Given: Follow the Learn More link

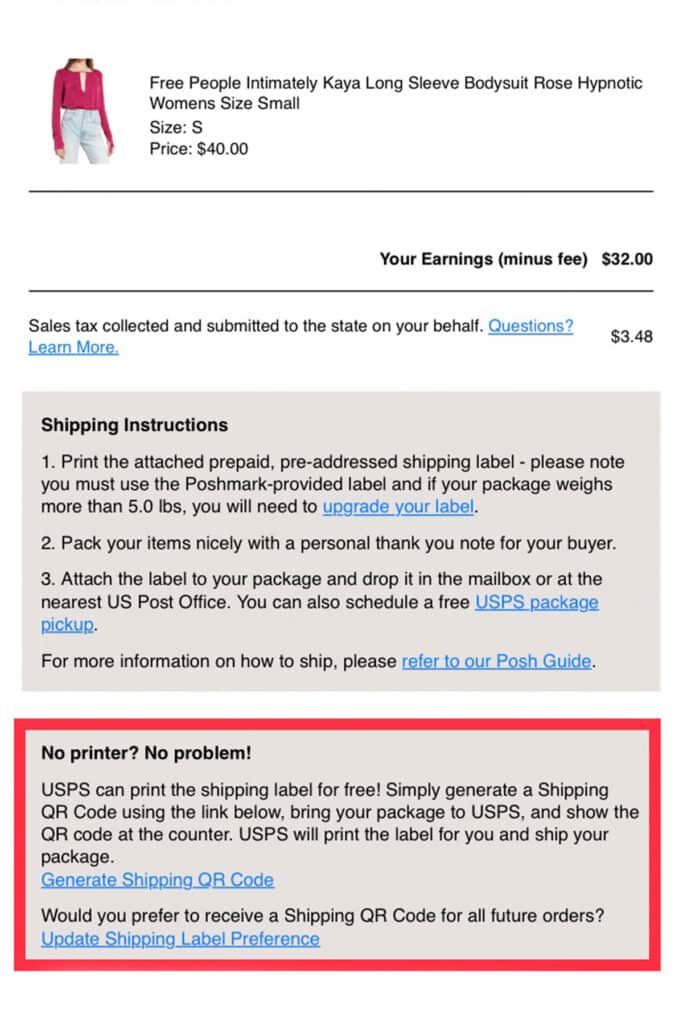Looking at the screenshot, I should 73,347.
